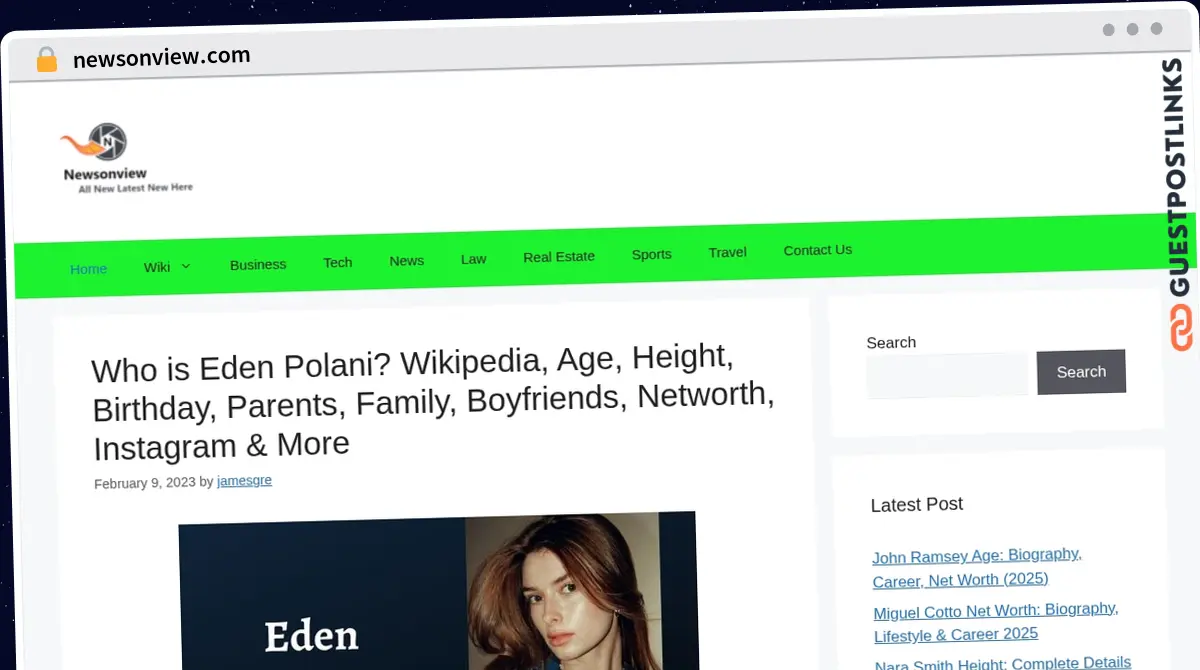Click the orange padlock icon

coord(46,60)
